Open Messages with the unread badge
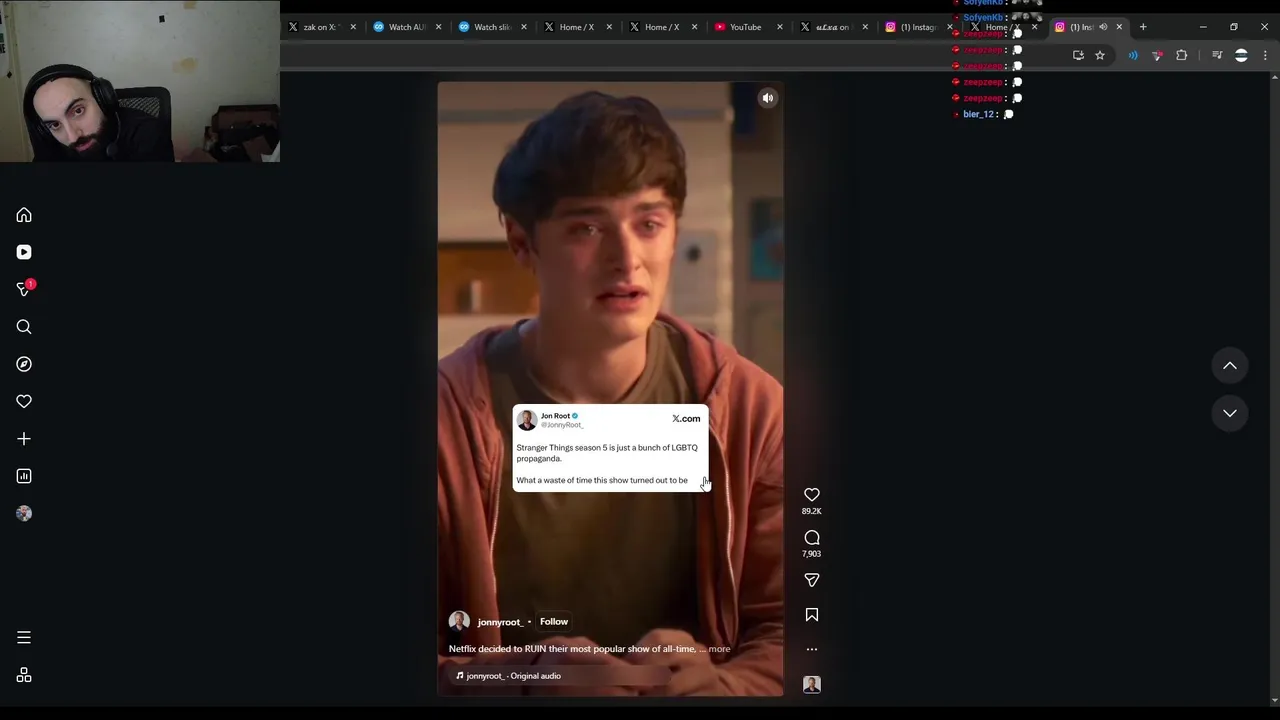 tap(24, 289)
